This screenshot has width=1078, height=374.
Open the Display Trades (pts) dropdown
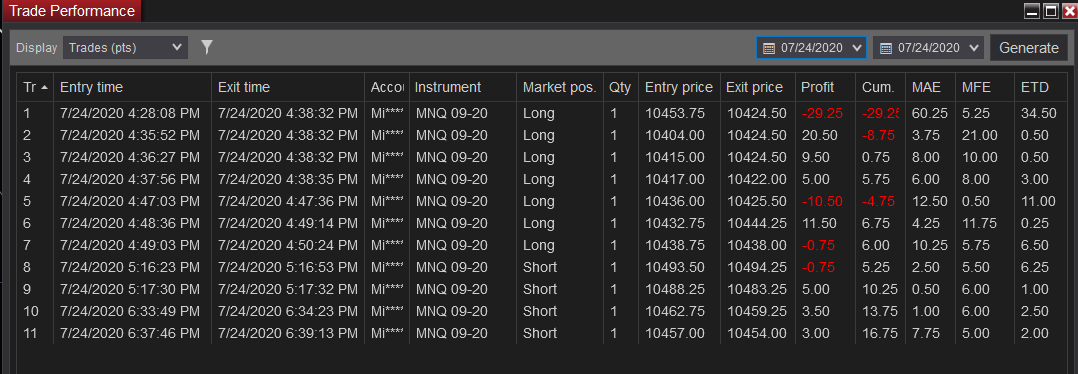[x=125, y=47]
